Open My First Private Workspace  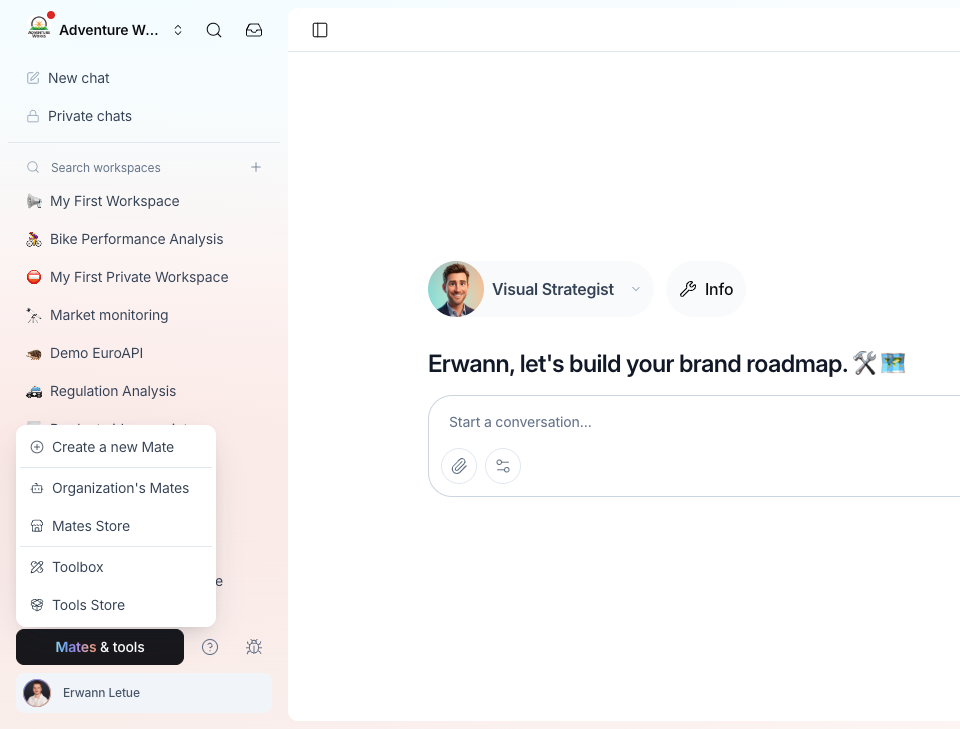pos(144,277)
